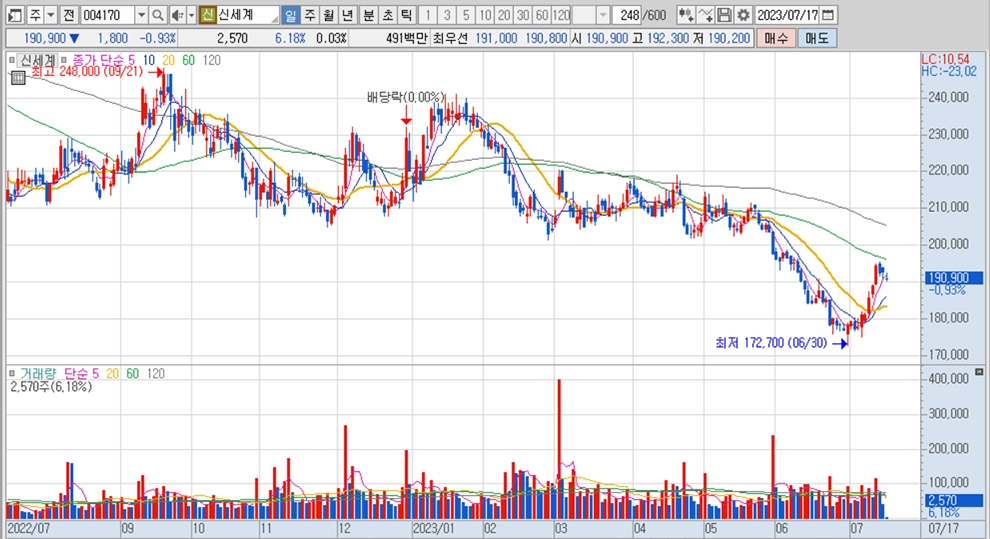Image resolution: width=990 pixels, height=539 pixels.
Task: Click the LC:10,54 indicator text
Action: pyautogui.click(x=945, y=59)
